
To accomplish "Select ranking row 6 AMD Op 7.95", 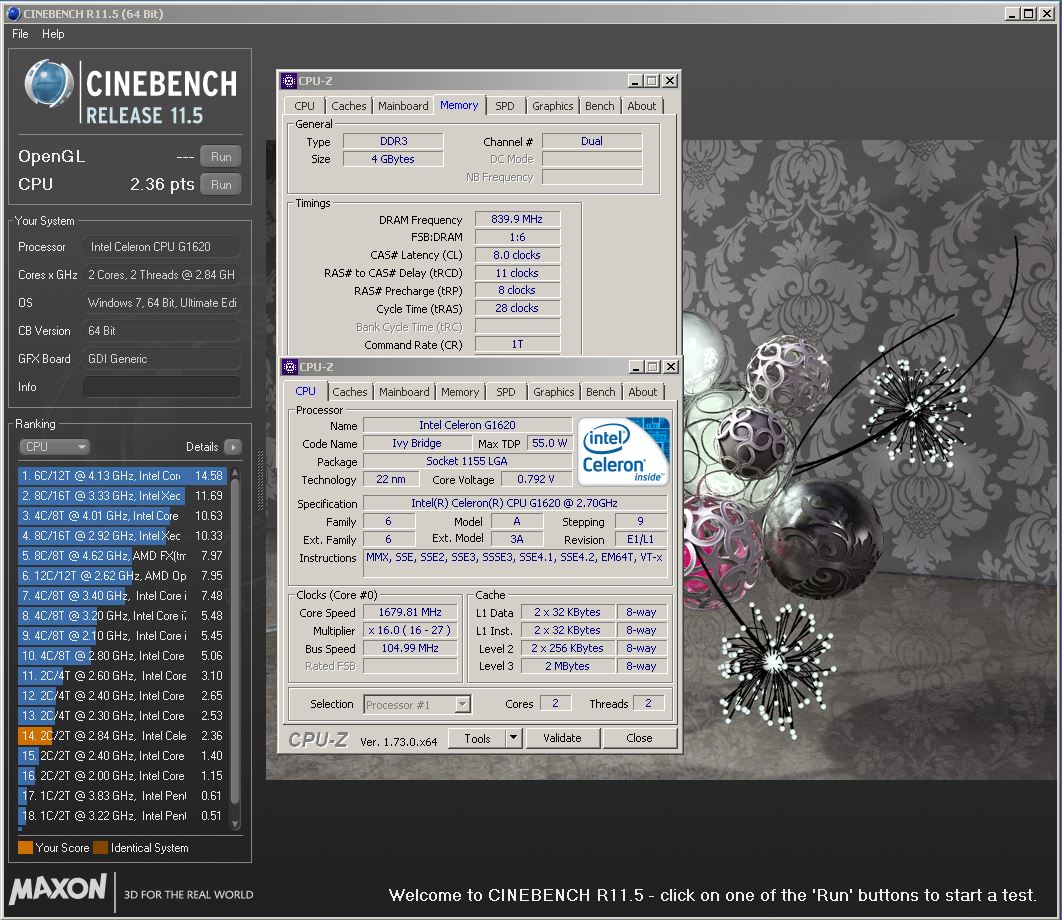I will [x=123, y=576].
